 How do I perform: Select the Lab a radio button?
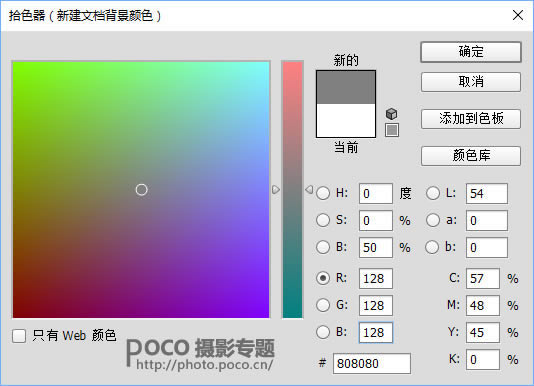[433, 220]
